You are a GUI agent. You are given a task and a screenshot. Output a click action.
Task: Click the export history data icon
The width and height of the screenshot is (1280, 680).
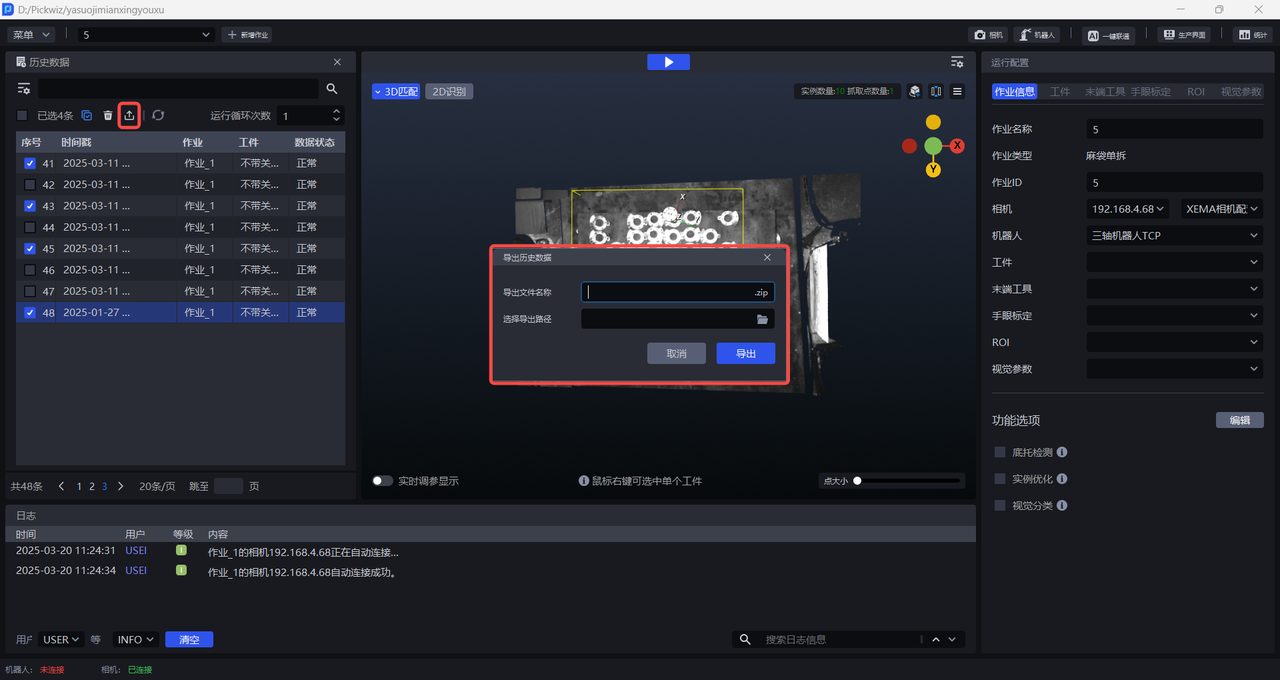129,116
